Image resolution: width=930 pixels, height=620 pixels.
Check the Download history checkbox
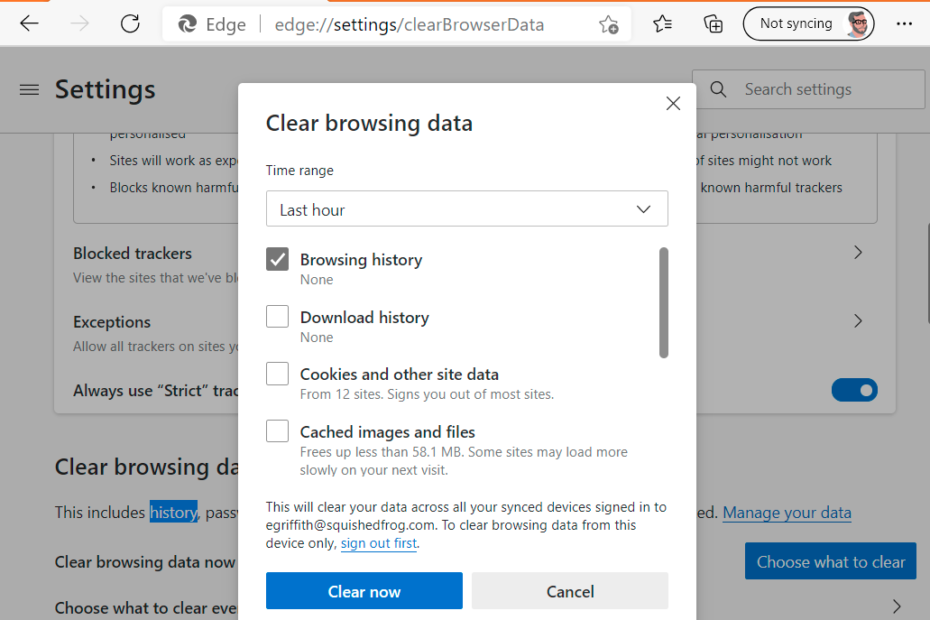coord(277,317)
